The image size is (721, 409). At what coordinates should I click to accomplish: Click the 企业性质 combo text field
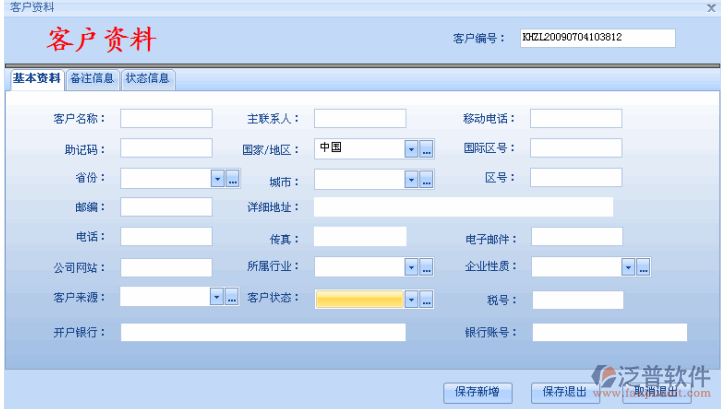coord(577,267)
